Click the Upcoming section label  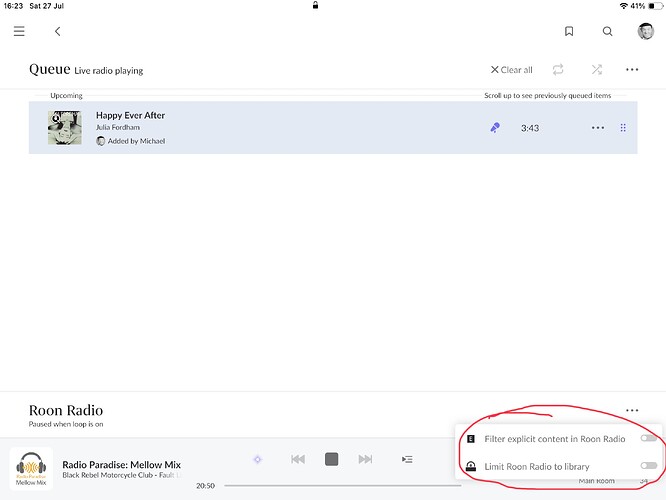tap(66, 96)
